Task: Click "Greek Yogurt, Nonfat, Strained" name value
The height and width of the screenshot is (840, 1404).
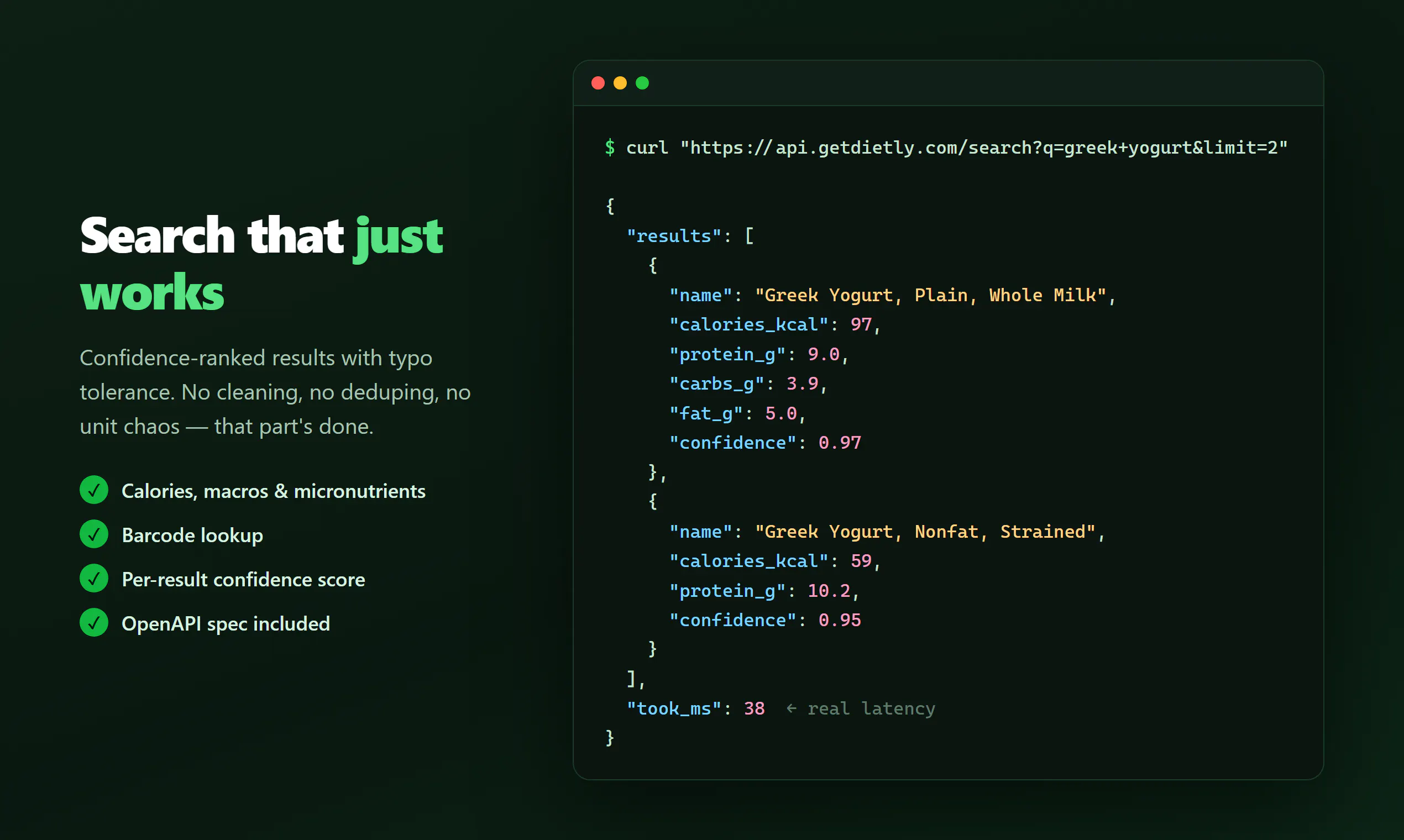Action: (x=925, y=532)
